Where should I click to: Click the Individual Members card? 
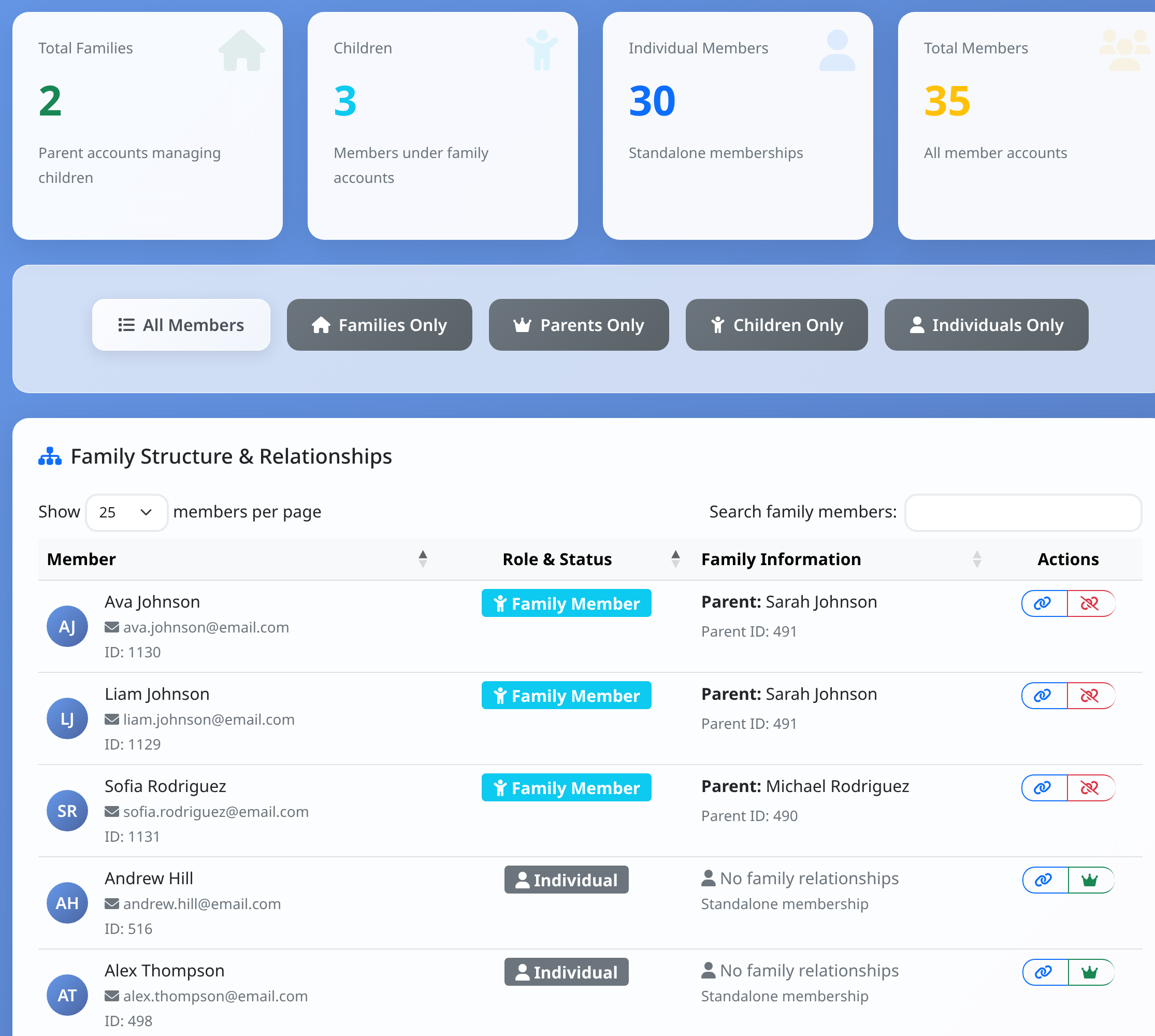[x=738, y=126]
